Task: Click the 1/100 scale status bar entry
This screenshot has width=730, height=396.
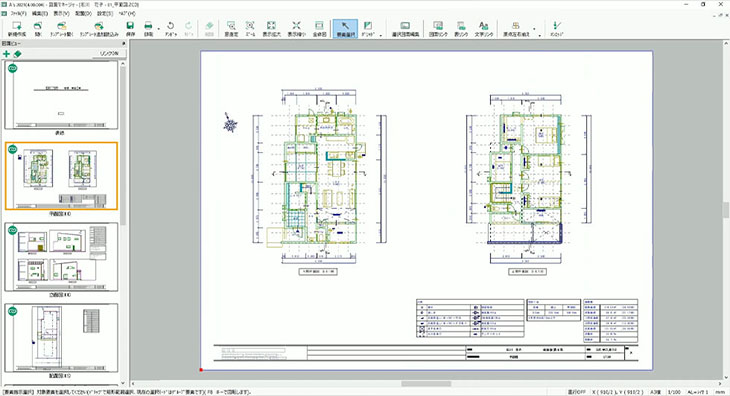Action: 674,392
